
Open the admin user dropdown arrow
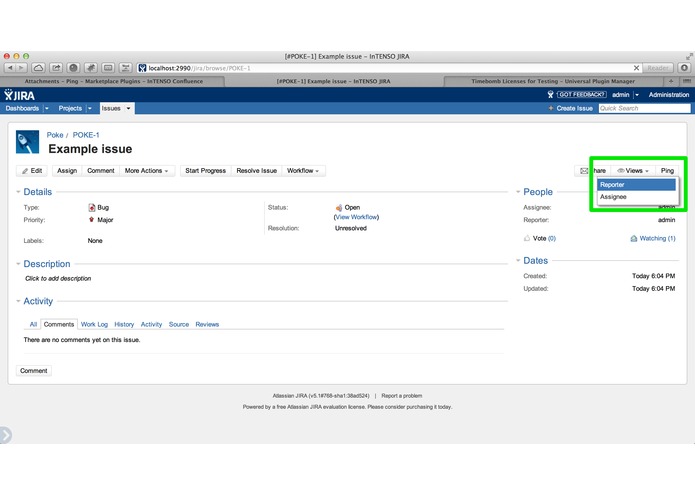tap(637, 95)
